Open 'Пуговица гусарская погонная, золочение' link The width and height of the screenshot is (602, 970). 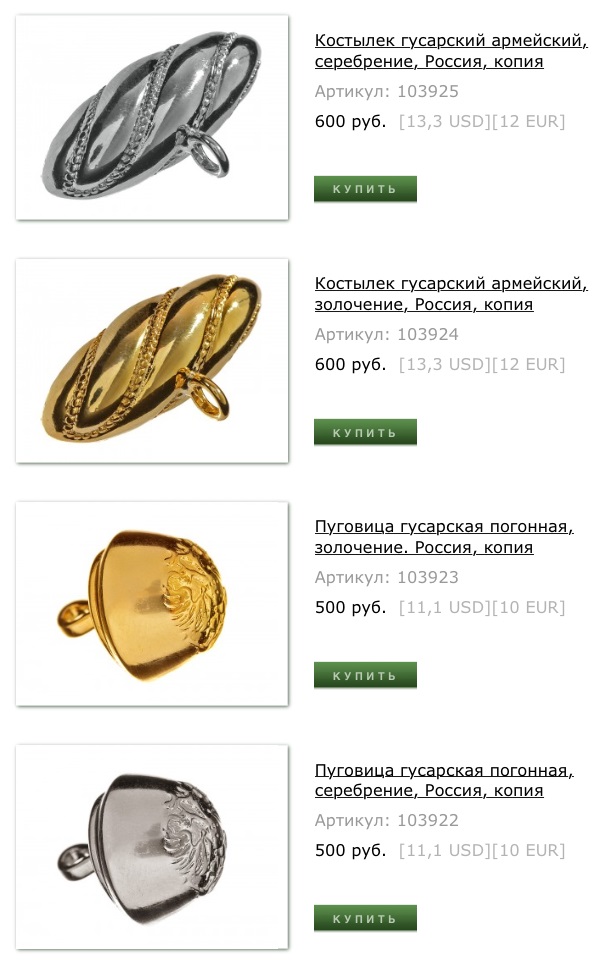pos(444,537)
